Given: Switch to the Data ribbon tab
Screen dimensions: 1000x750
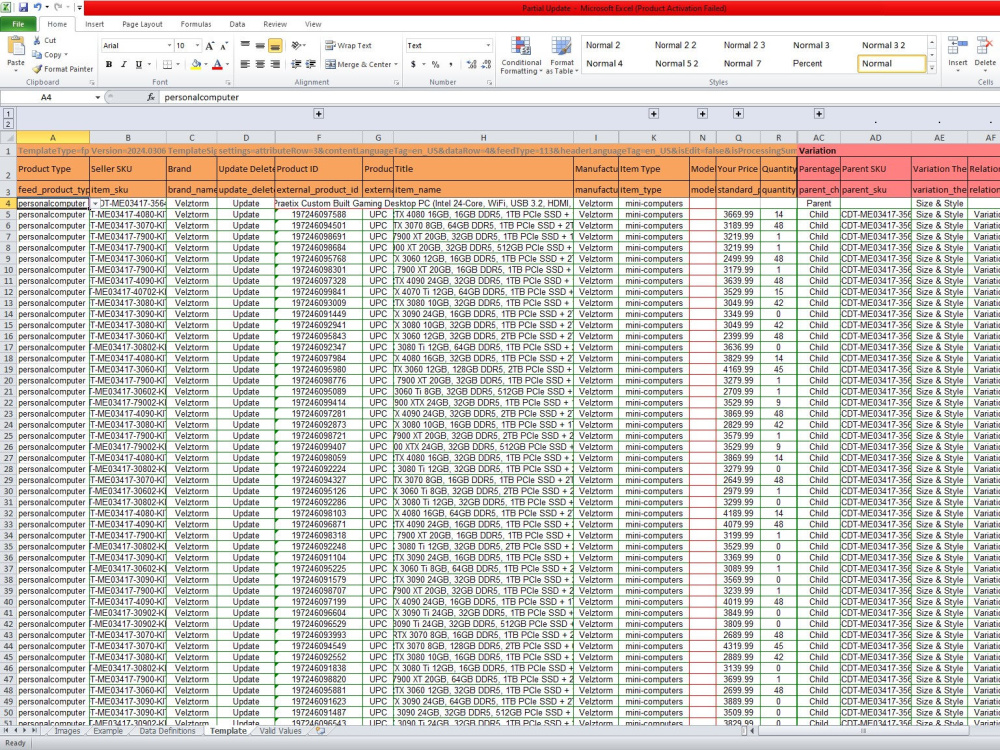Looking at the screenshot, I should tap(237, 24).
